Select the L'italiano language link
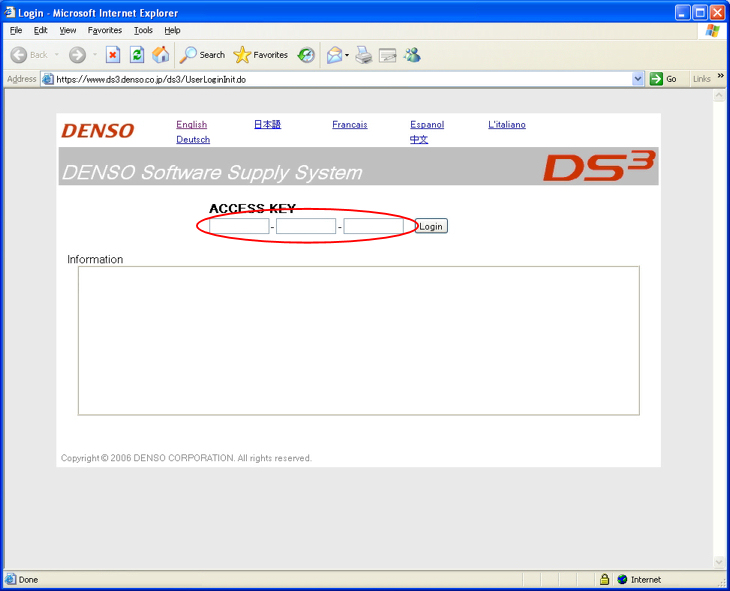 coord(507,124)
